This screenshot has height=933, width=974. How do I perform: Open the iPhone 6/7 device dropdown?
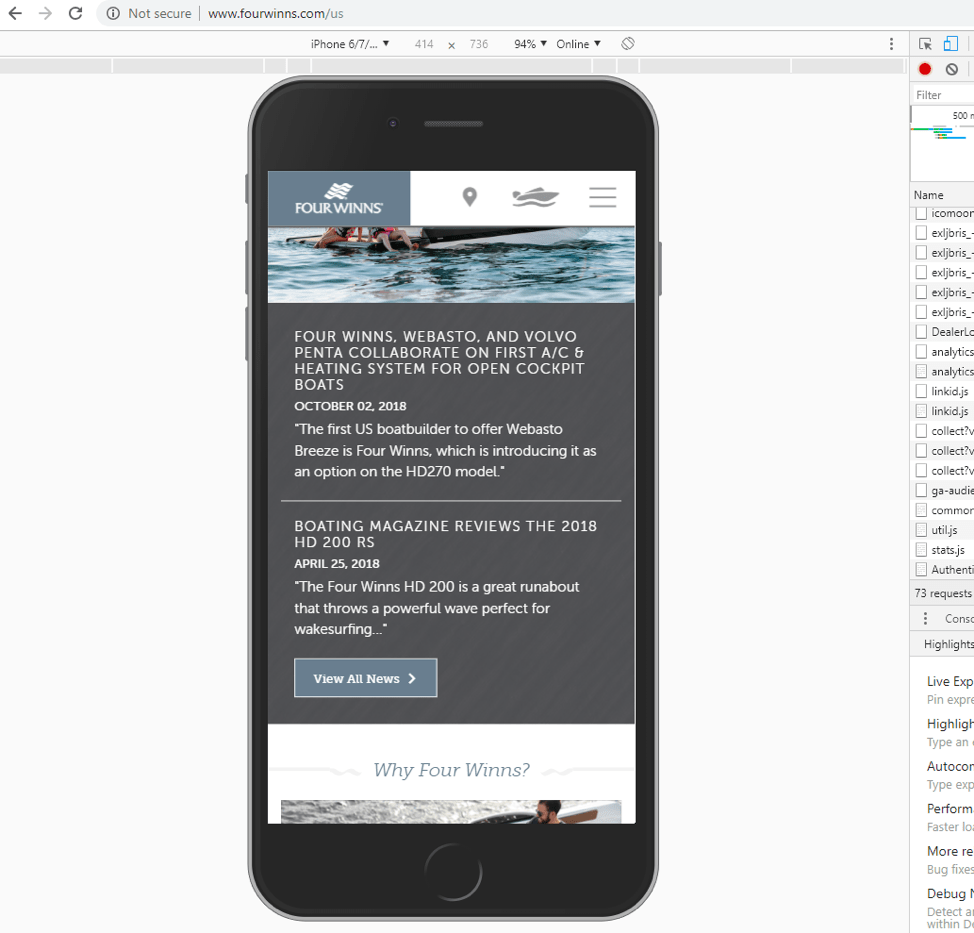[x=350, y=44]
